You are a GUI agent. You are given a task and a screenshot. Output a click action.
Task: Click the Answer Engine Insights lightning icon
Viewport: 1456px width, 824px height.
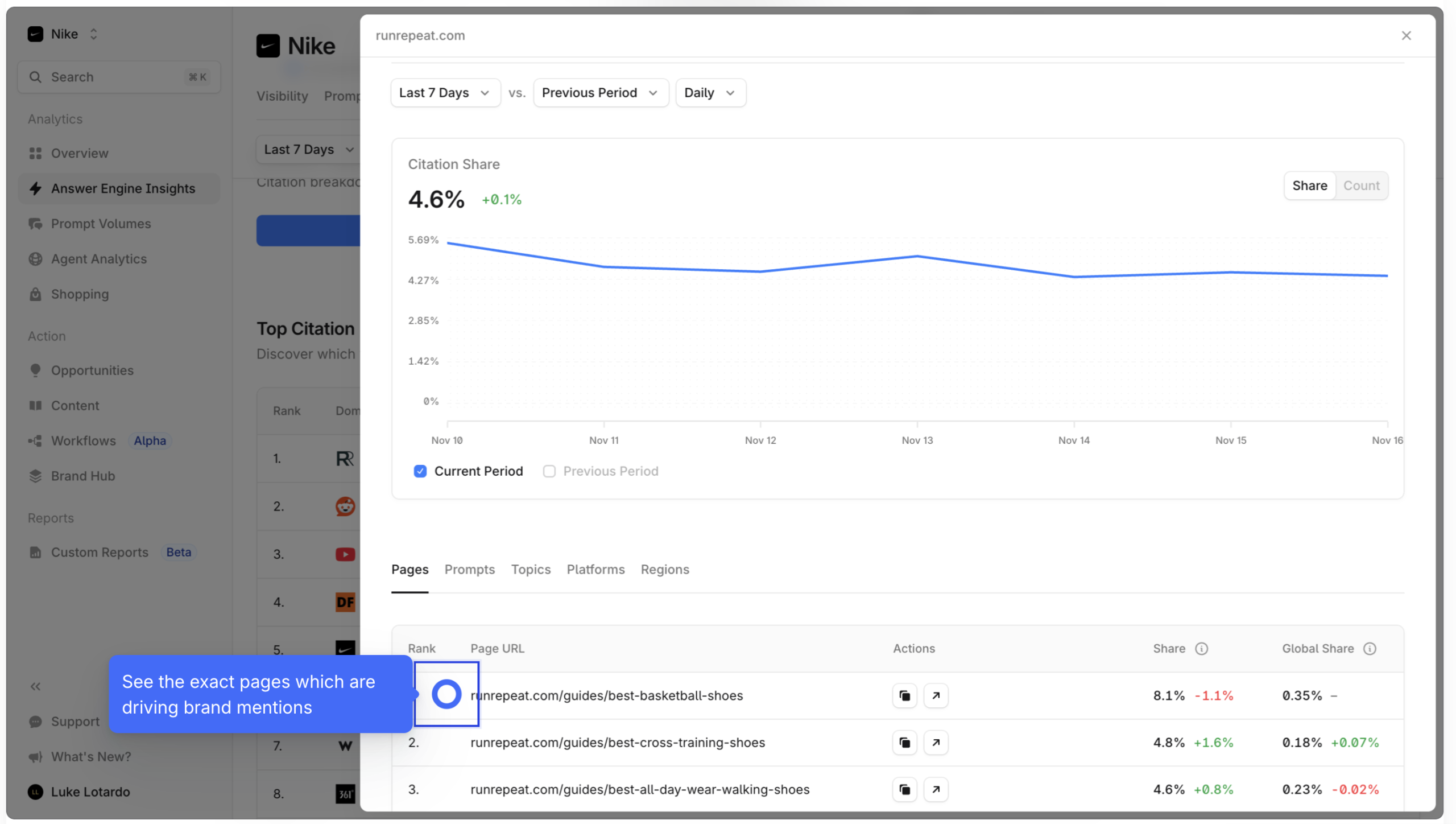(35, 188)
